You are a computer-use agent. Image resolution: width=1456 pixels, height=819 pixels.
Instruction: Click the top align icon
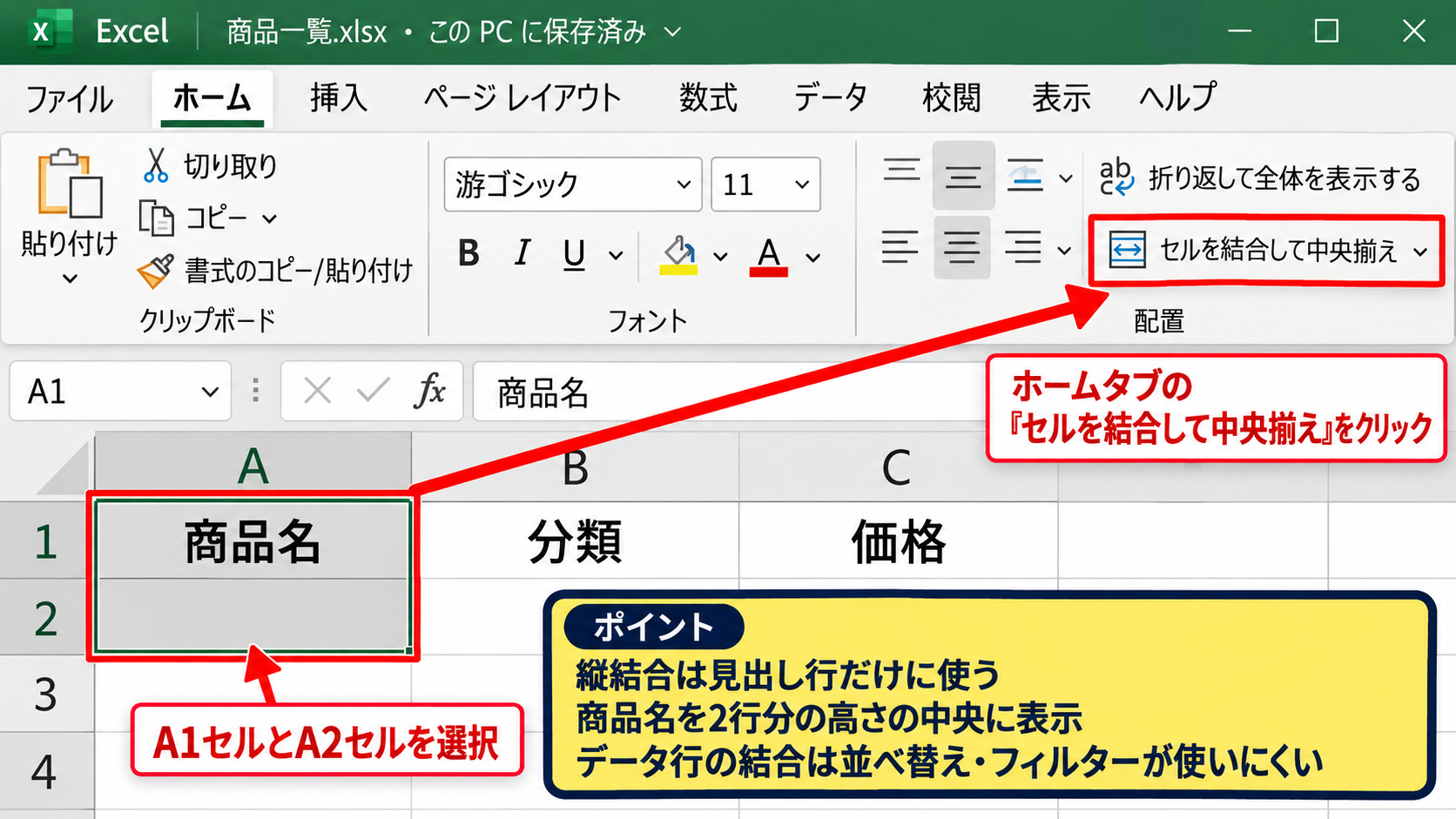(x=901, y=171)
